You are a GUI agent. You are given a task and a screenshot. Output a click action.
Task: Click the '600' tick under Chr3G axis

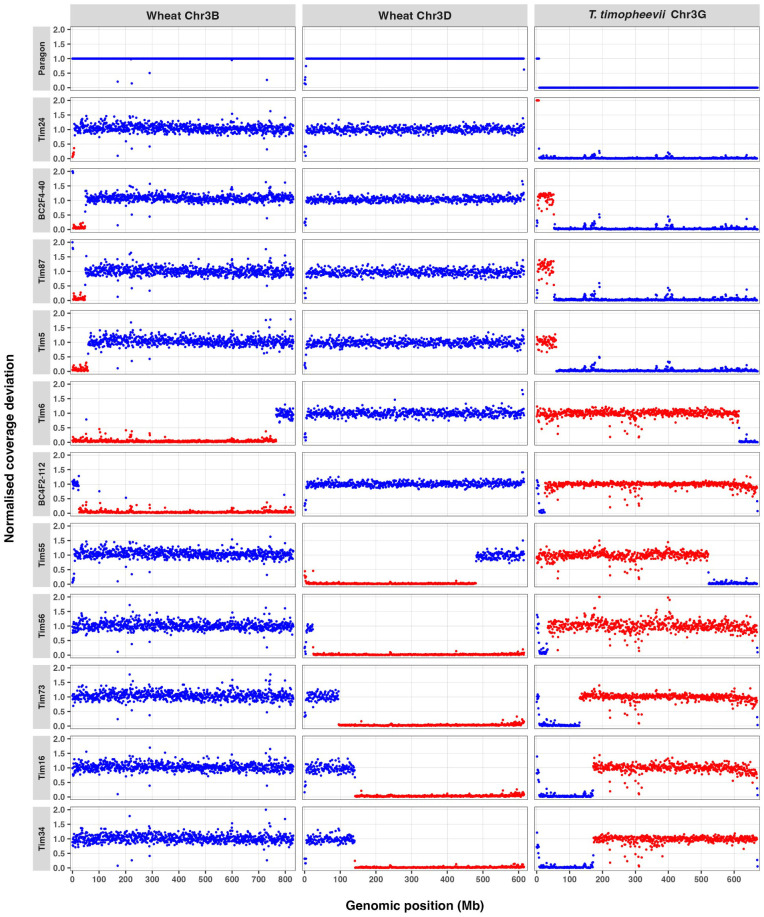(x=734, y=879)
